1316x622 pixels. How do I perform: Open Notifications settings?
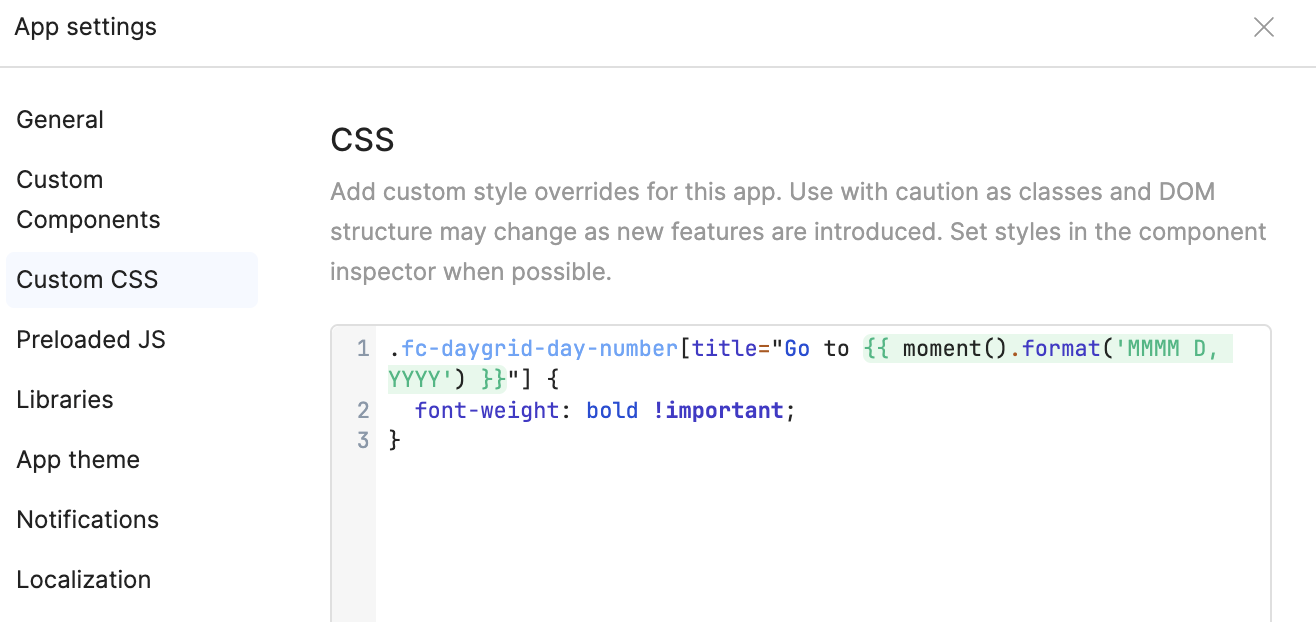tap(88, 520)
